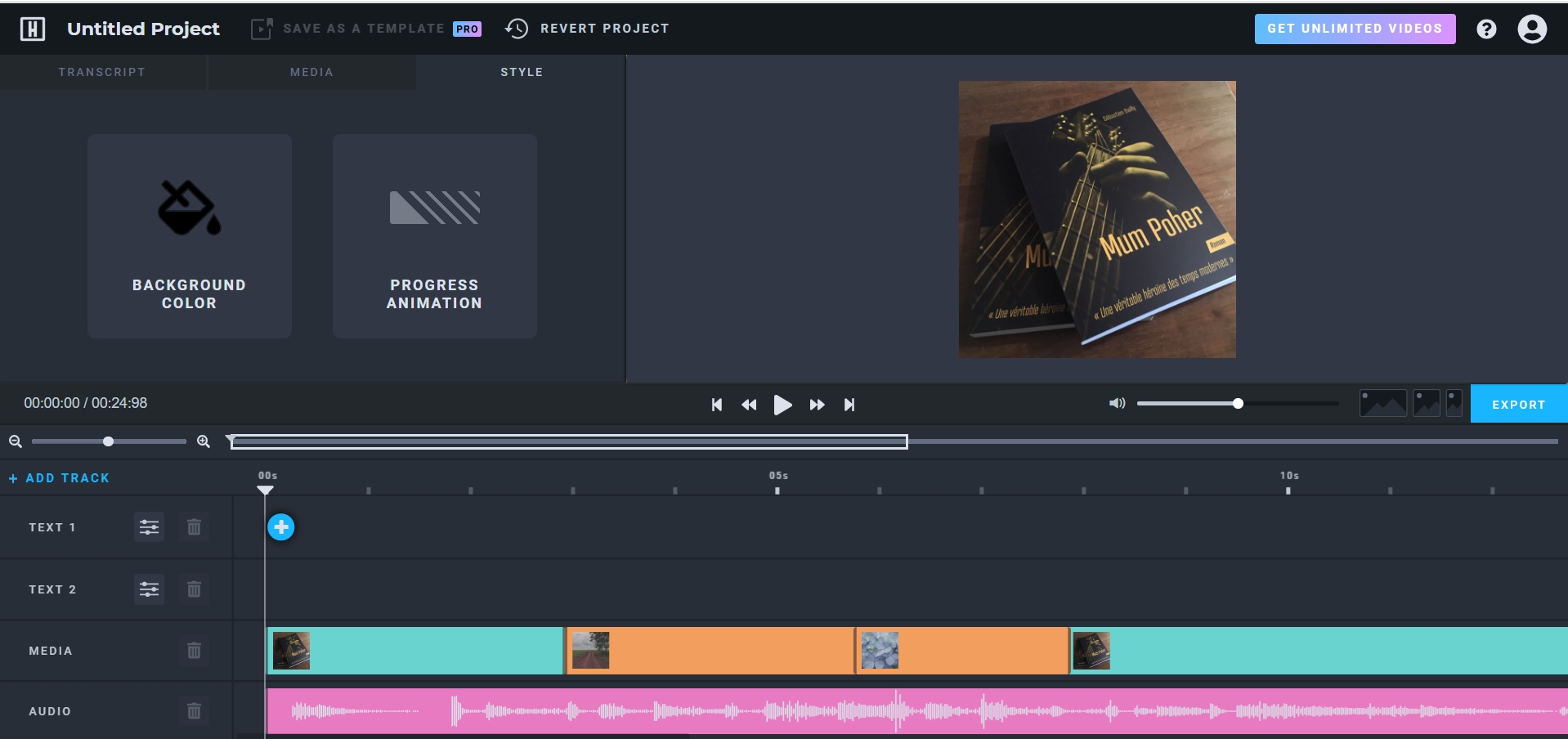The width and height of the screenshot is (1568, 739).
Task: Click the Export button
Action: 1519,404
